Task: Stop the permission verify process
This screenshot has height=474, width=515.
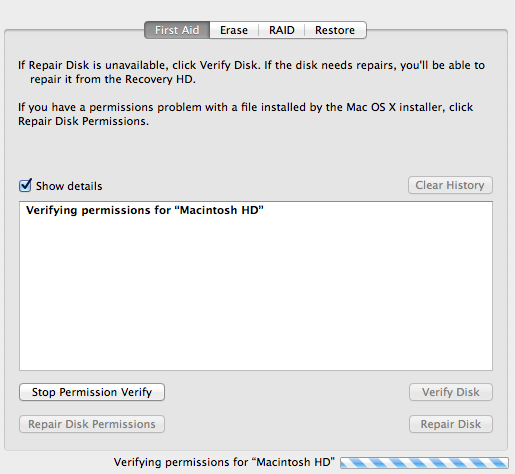Action: point(92,392)
